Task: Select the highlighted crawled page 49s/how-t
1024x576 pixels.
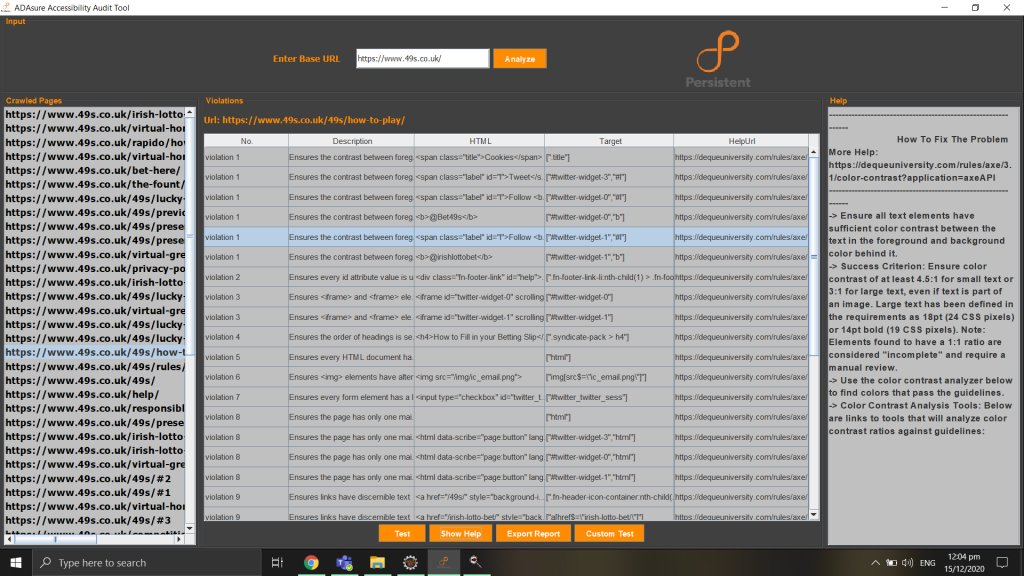Action: [x=95, y=353]
